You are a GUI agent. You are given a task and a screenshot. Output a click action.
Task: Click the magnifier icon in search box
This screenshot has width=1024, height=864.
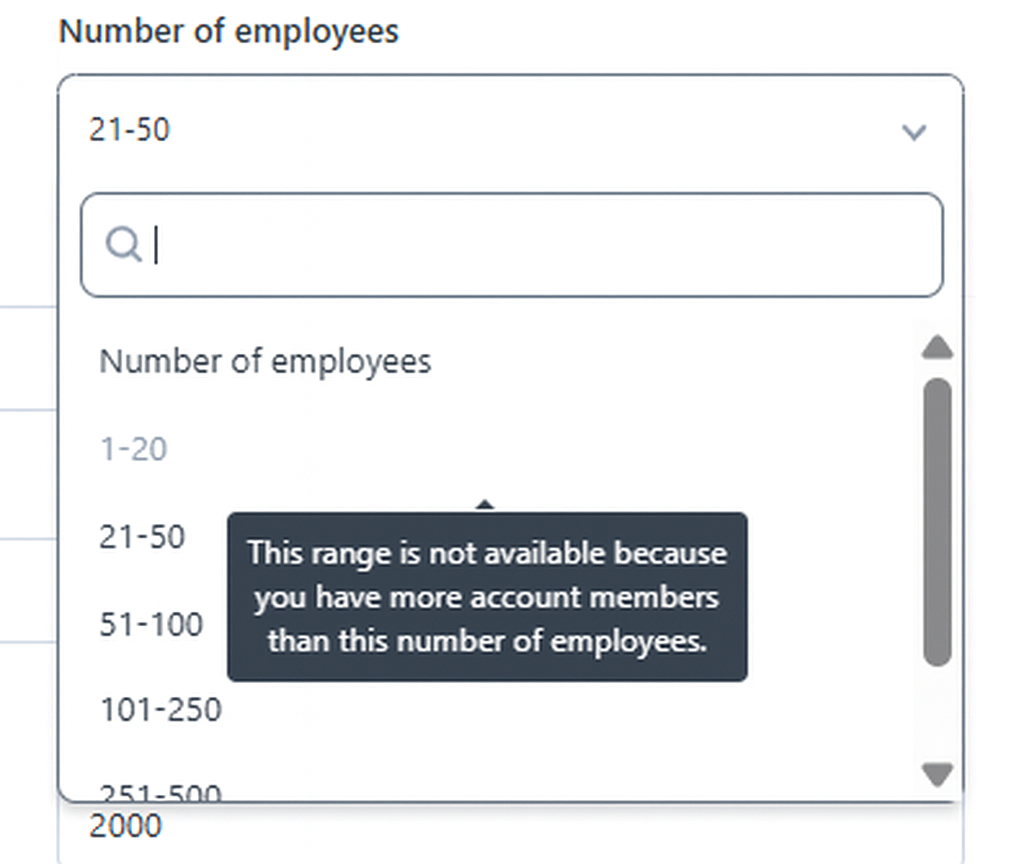123,244
